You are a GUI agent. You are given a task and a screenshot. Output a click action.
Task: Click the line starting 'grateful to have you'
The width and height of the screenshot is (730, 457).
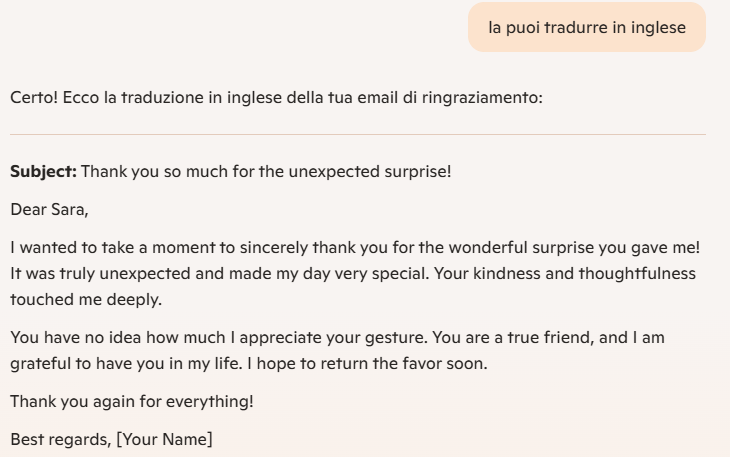pos(249,363)
